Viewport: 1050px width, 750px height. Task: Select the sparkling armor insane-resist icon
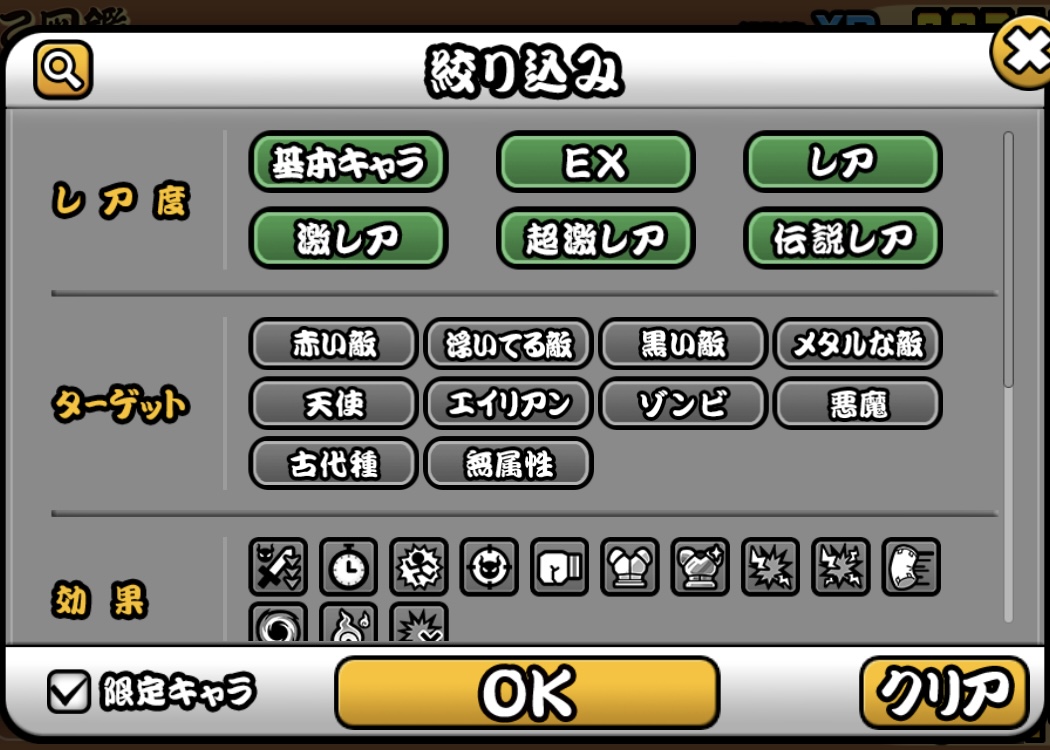(x=700, y=567)
